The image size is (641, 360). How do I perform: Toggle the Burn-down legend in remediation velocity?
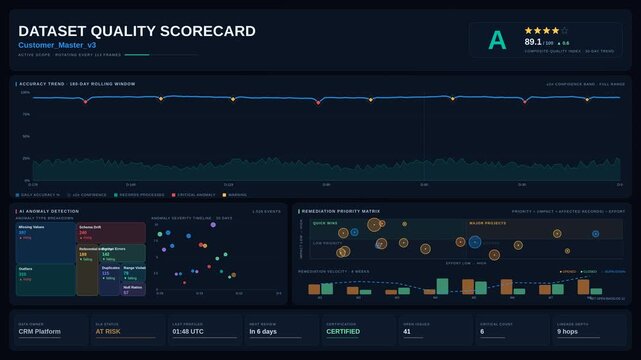pyautogui.click(x=614, y=272)
